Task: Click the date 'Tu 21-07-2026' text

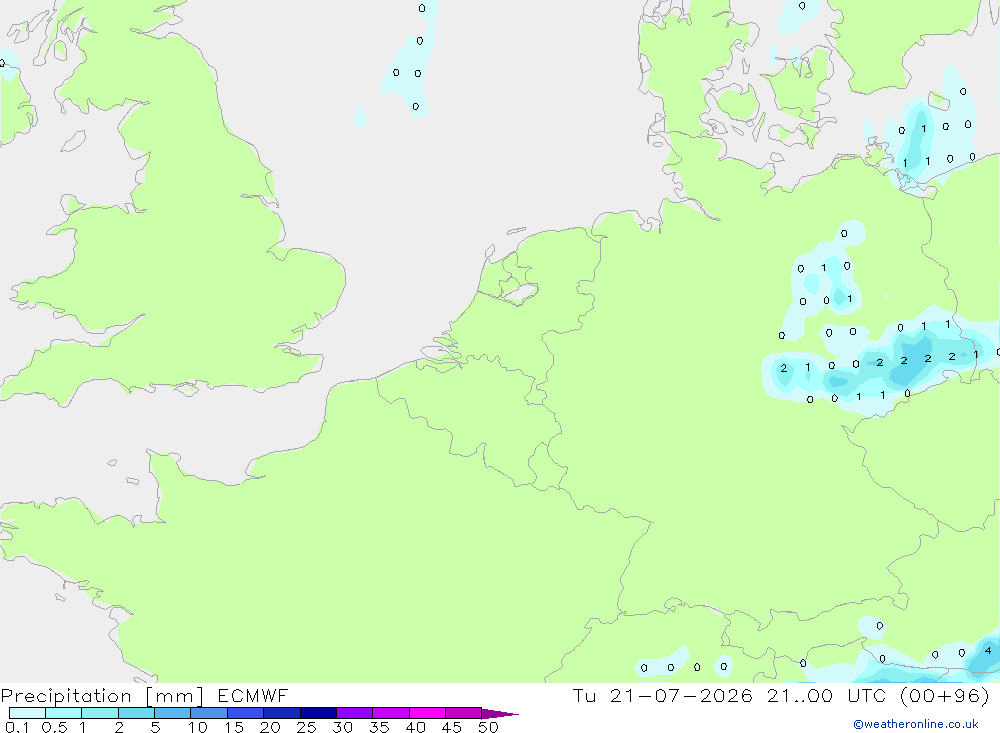Action: tap(662, 695)
